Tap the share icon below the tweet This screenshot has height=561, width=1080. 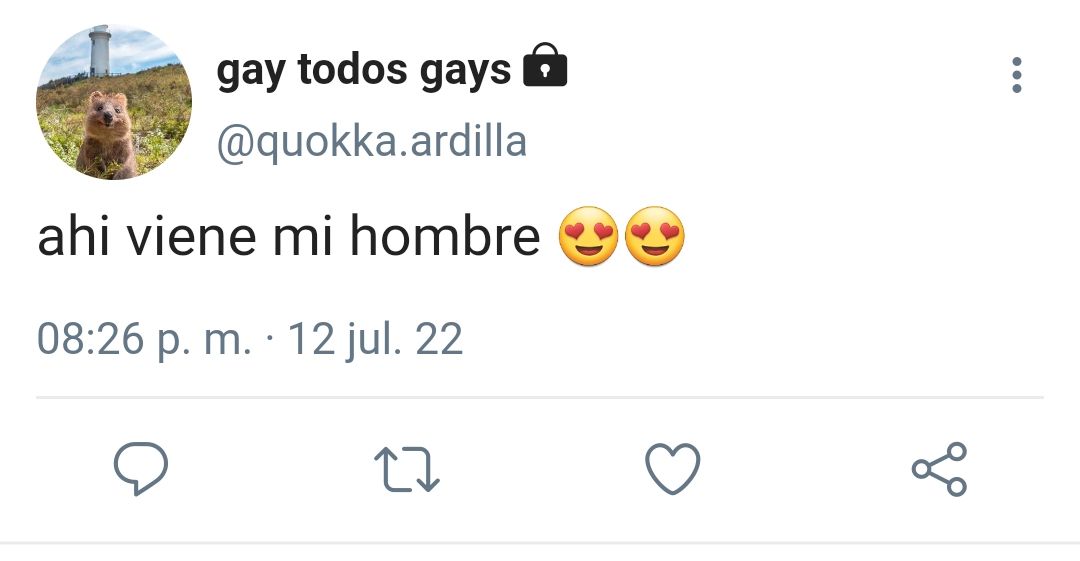pos(939,469)
